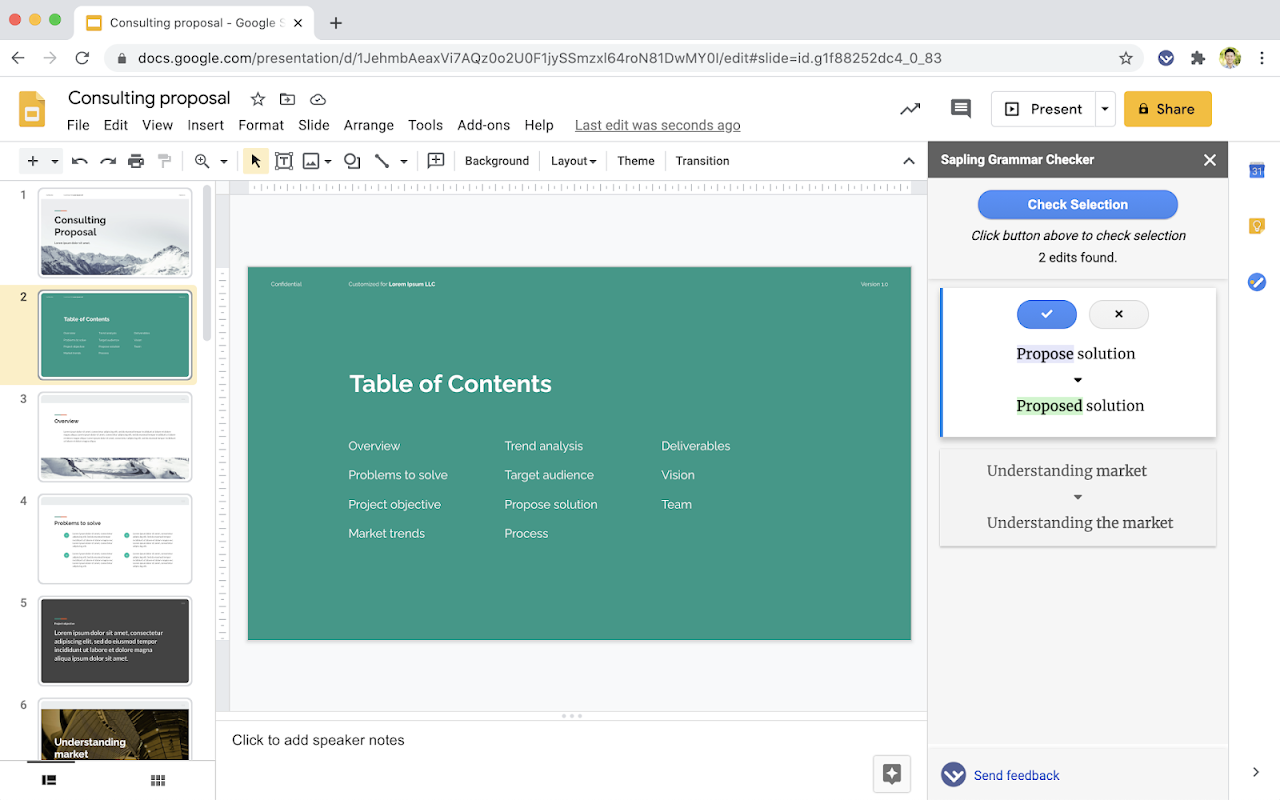Select the Understanding the market suggestion card
This screenshot has width=1280, height=800.
pyautogui.click(x=1078, y=497)
